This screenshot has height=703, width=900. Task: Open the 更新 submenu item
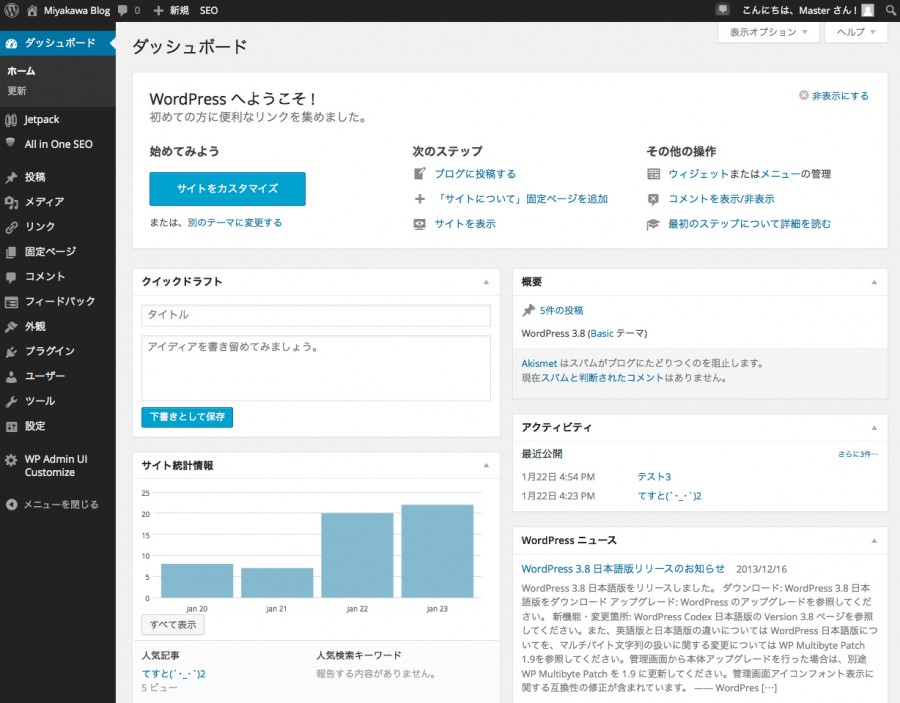[17, 91]
